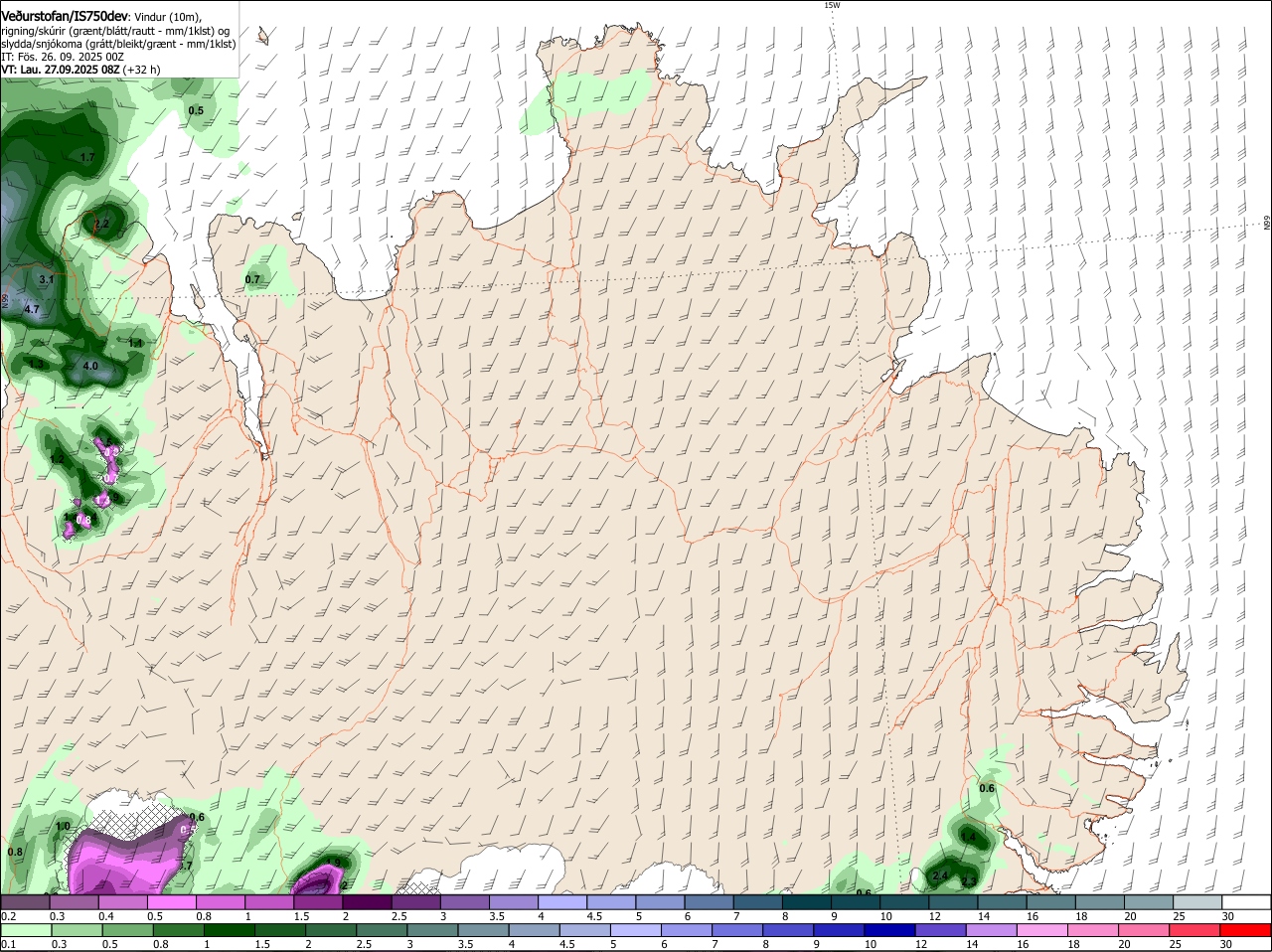Click the 3.7 precipitation value on the map
Viewport: 1272px width, 952px height.
pos(185,866)
